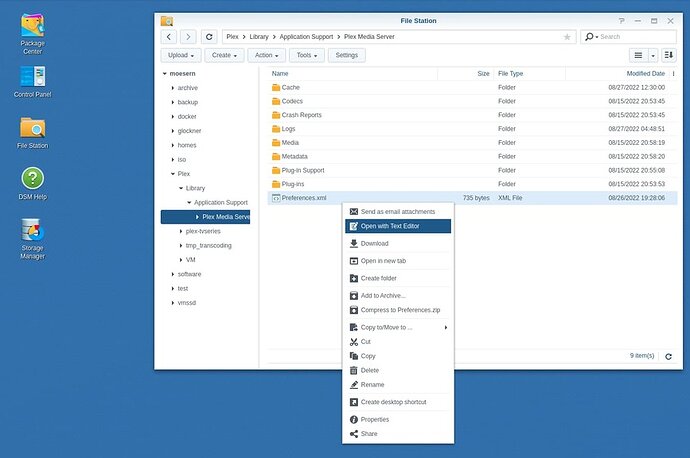Open the search options dropdown arrow

click(x=597, y=37)
